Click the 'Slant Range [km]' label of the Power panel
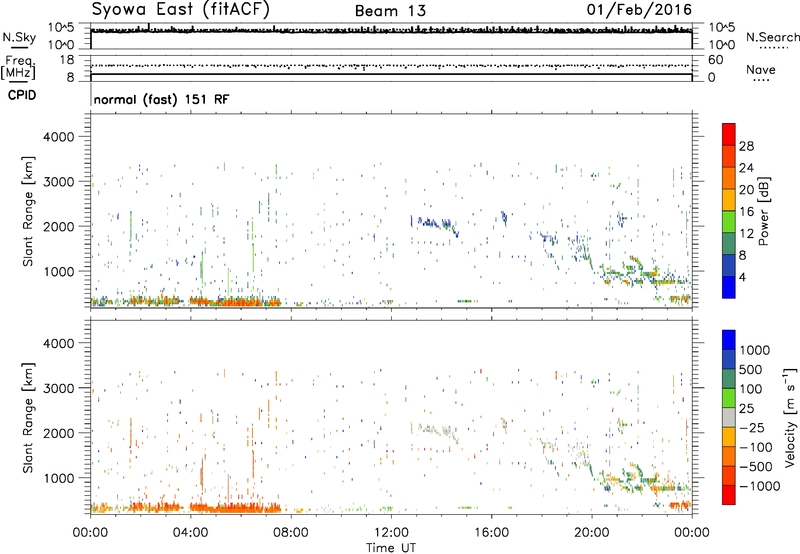This screenshot has height=554, width=800. coord(28,211)
